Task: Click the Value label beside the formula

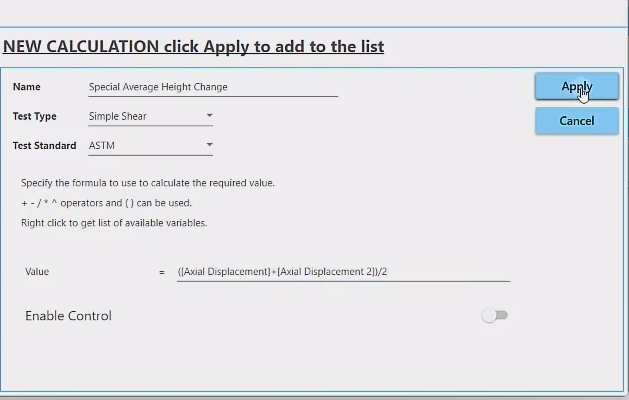Action: click(x=37, y=272)
